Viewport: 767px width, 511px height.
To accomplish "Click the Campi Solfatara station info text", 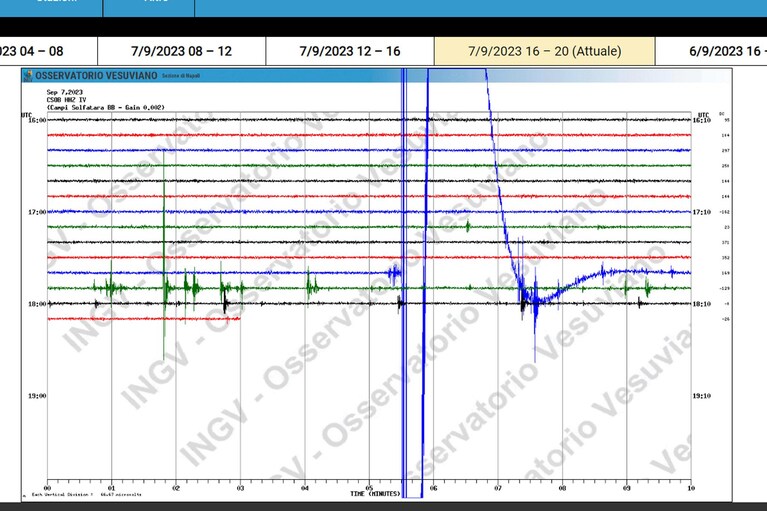I will click(106, 107).
